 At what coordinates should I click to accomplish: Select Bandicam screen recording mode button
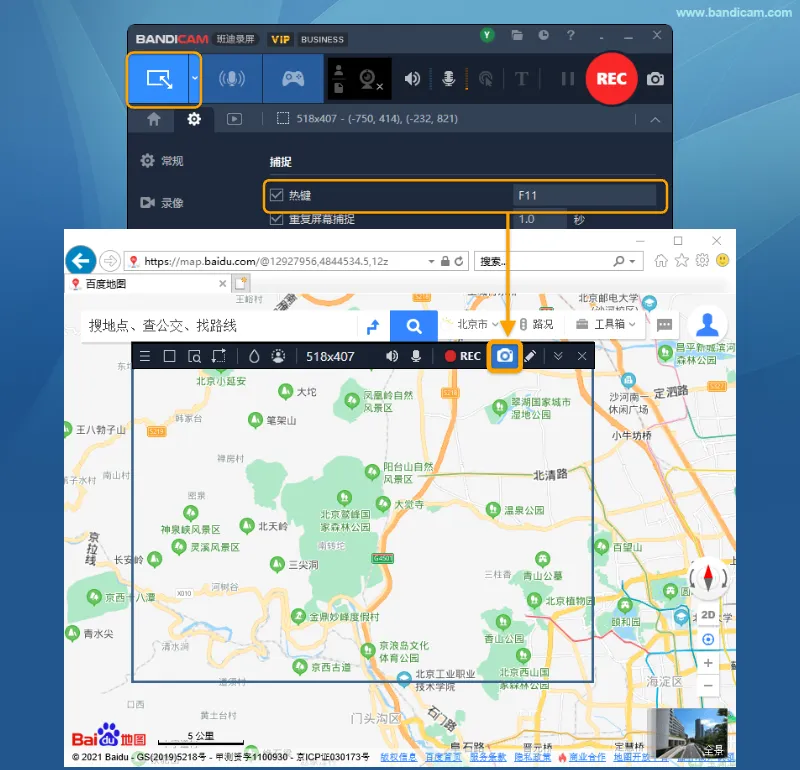[158, 79]
